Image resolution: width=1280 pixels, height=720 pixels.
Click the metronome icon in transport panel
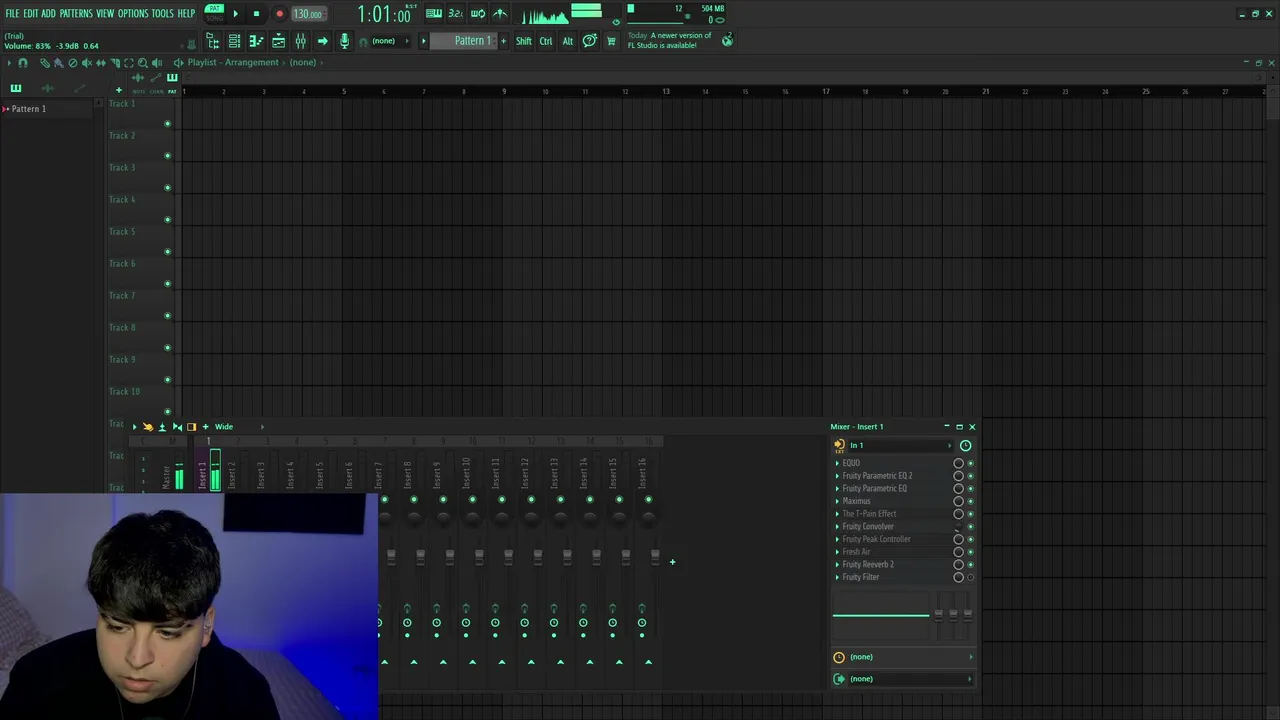coord(500,13)
